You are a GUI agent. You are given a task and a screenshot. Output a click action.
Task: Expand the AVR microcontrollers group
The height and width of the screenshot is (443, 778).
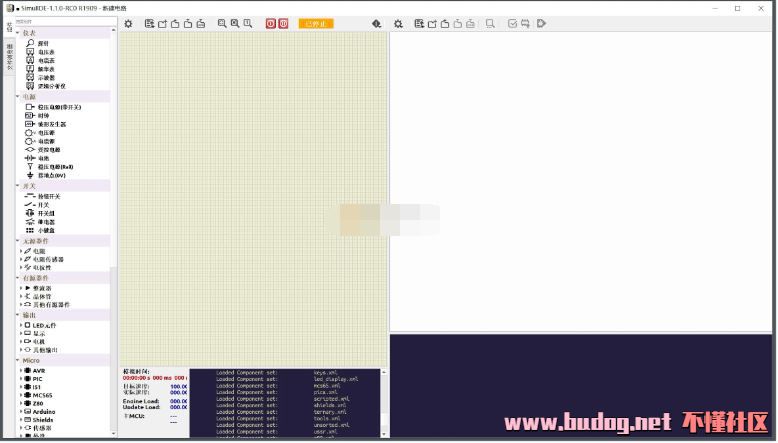point(21,371)
